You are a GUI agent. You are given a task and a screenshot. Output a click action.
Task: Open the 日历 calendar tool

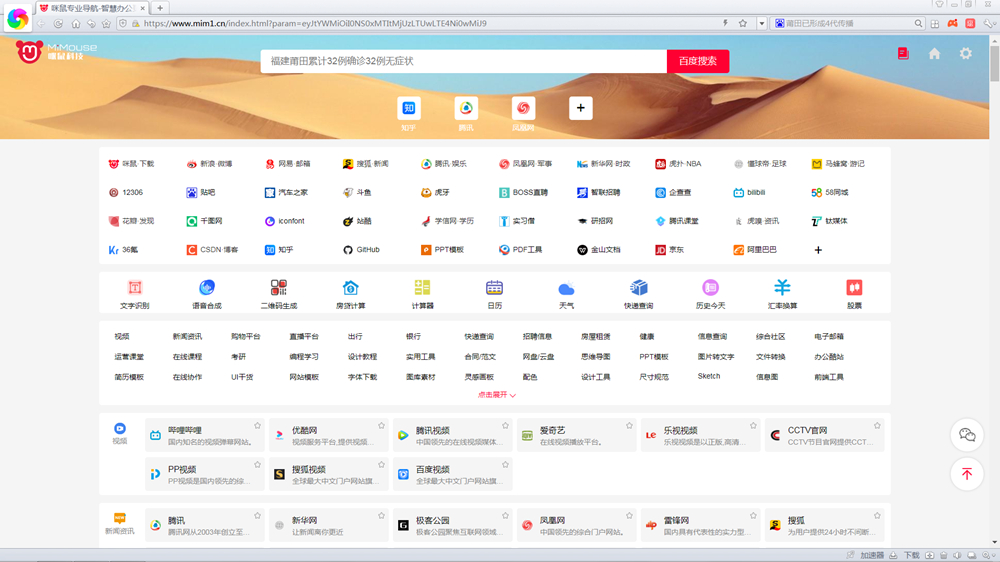[x=494, y=294]
